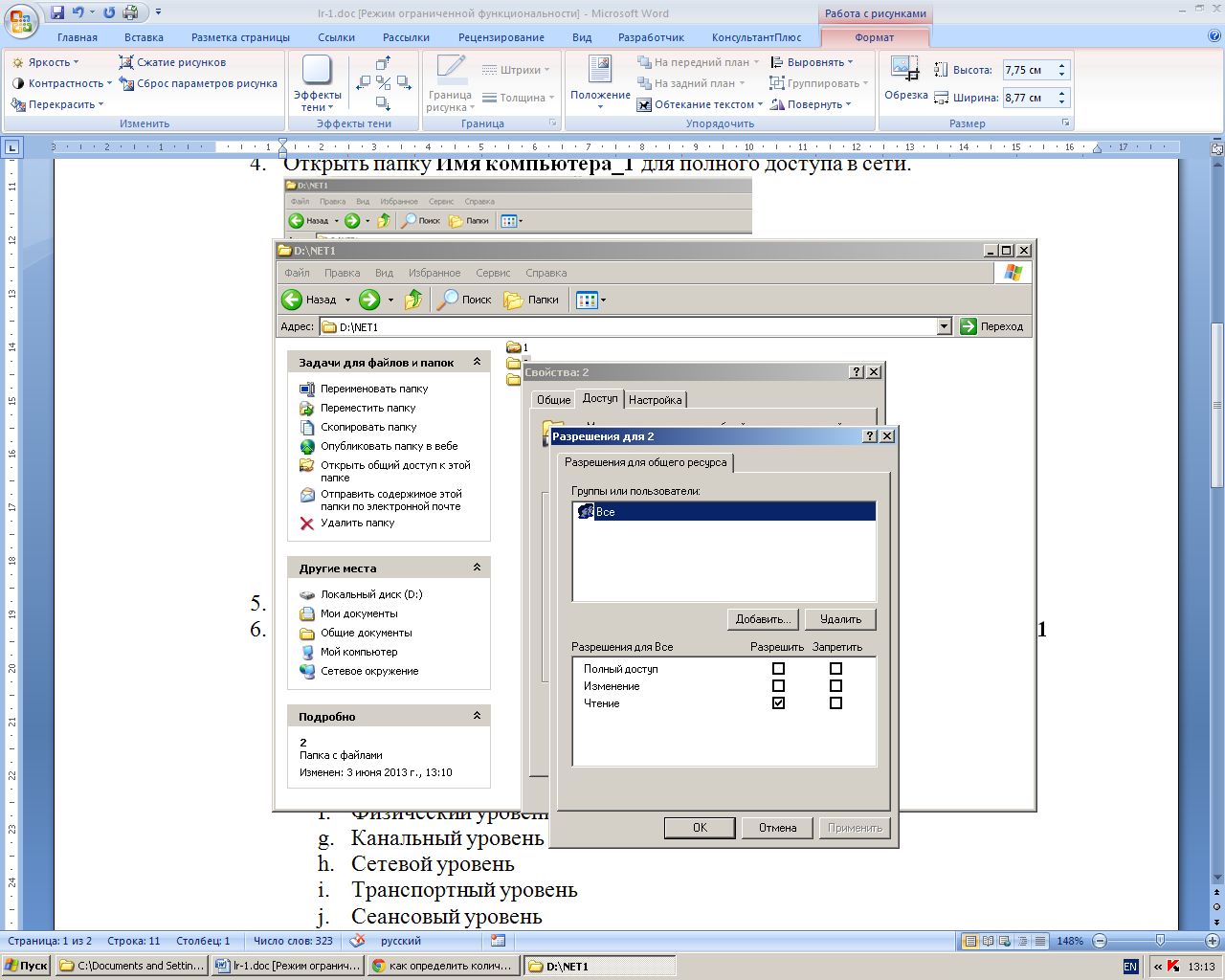The height and width of the screenshot is (980, 1225).
Task: Click Добавить... button in permissions dialog
Action: [x=763, y=619]
